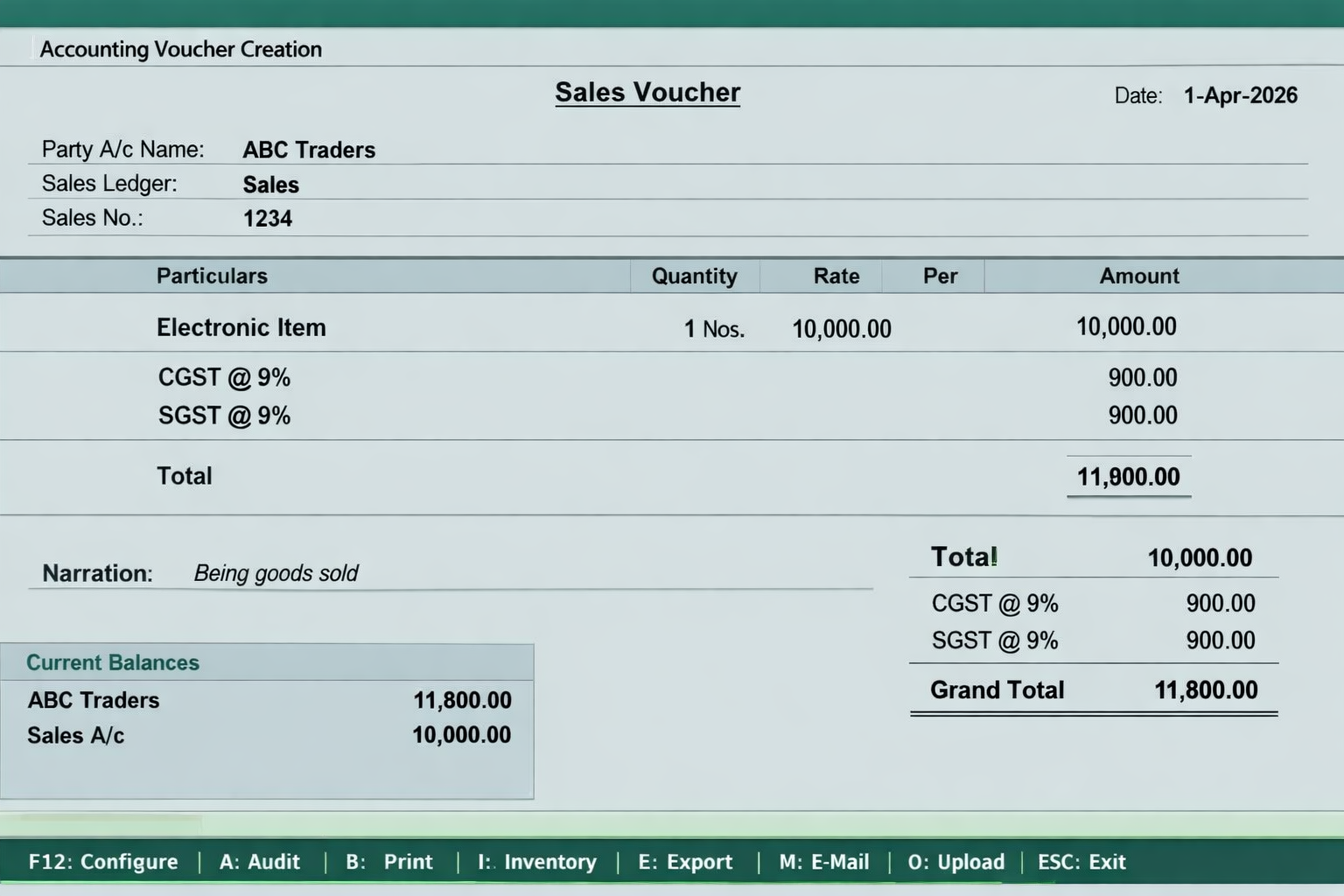Select the Electronic Item particulars row
1344x896 pixels.
pyautogui.click(x=241, y=326)
